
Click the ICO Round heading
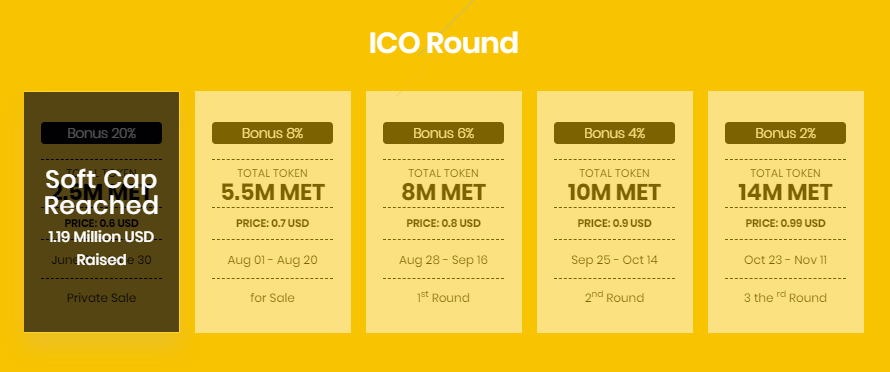click(443, 43)
